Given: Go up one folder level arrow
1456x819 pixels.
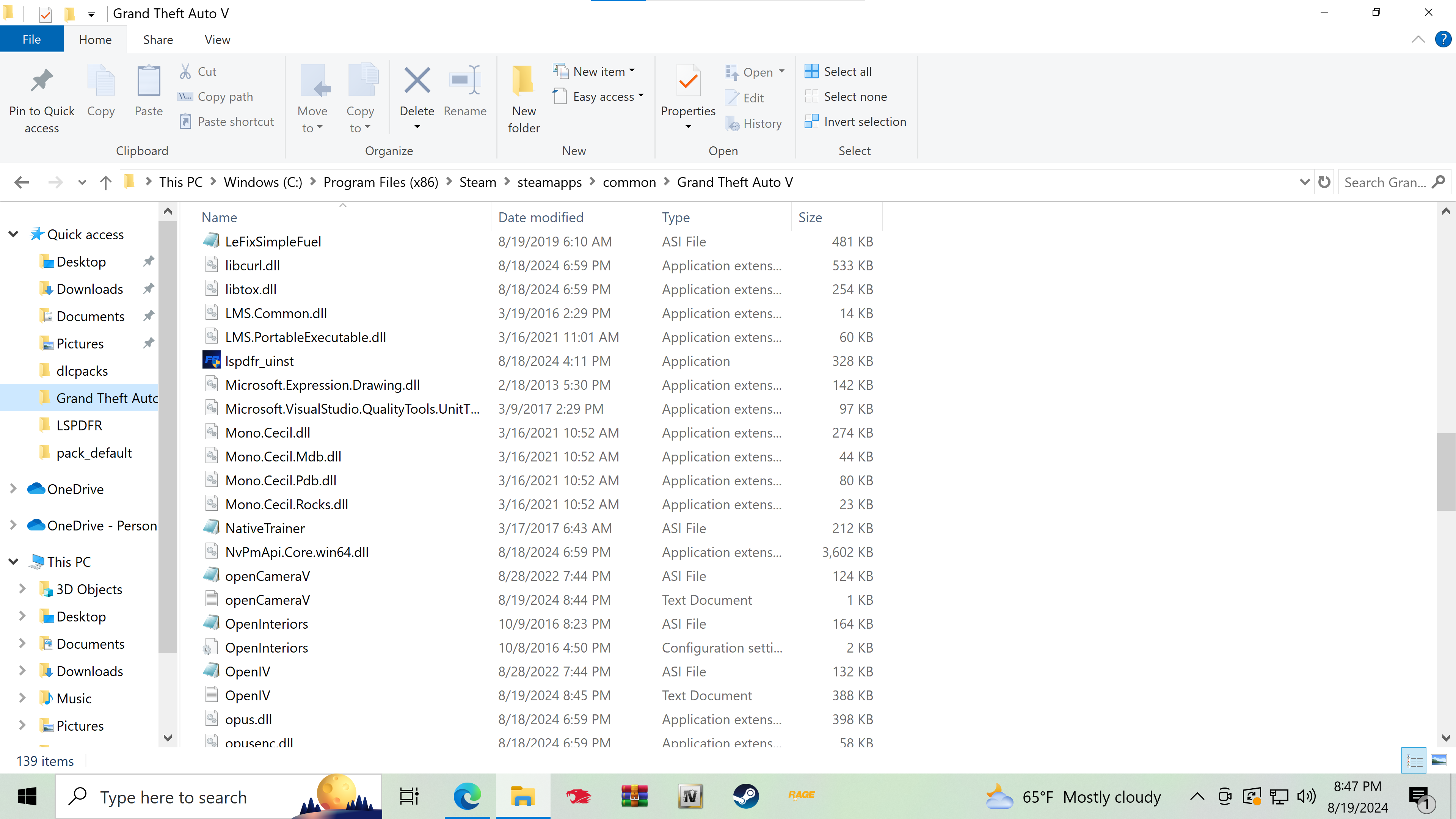Looking at the screenshot, I should [x=106, y=182].
